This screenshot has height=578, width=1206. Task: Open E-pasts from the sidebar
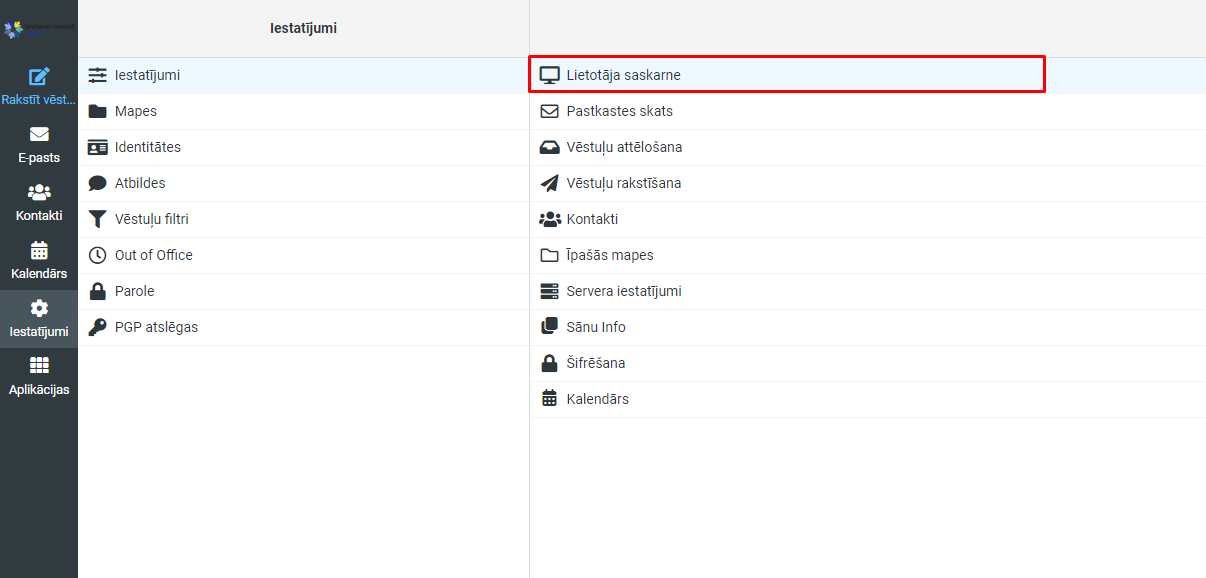pos(39,135)
